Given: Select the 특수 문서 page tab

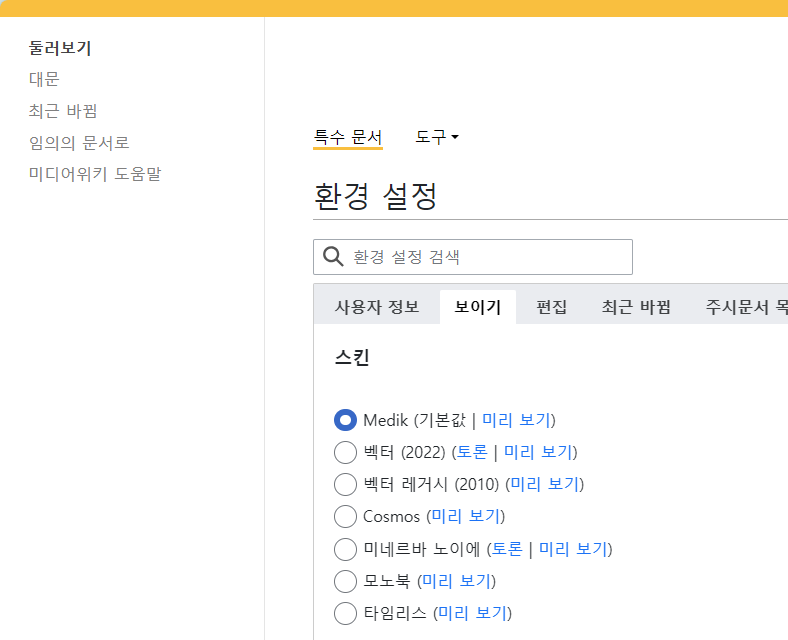Looking at the screenshot, I should click(x=348, y=137).
